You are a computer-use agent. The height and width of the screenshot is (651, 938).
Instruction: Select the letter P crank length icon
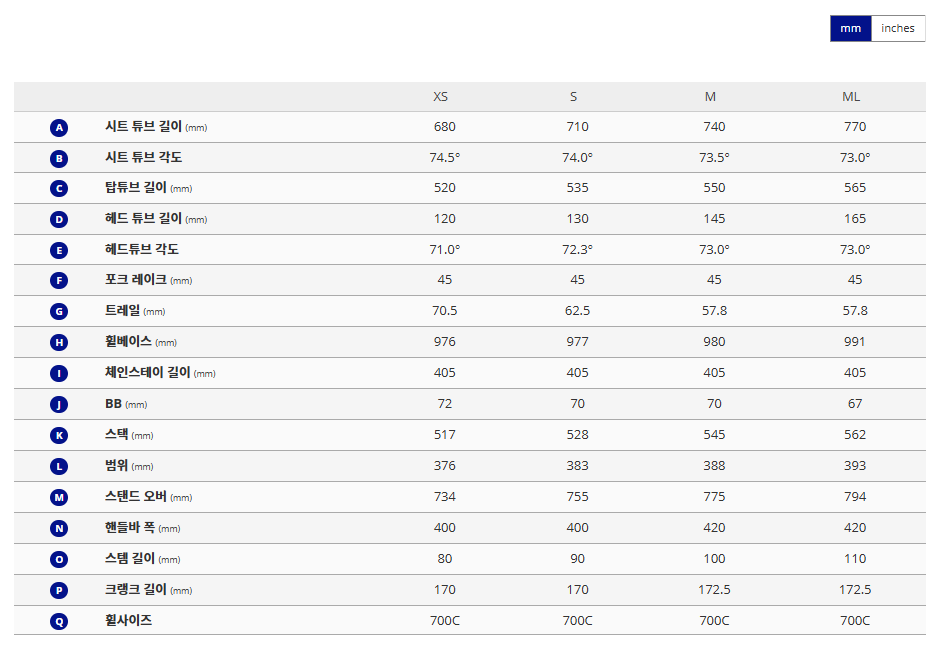click(x=59, y=590)
